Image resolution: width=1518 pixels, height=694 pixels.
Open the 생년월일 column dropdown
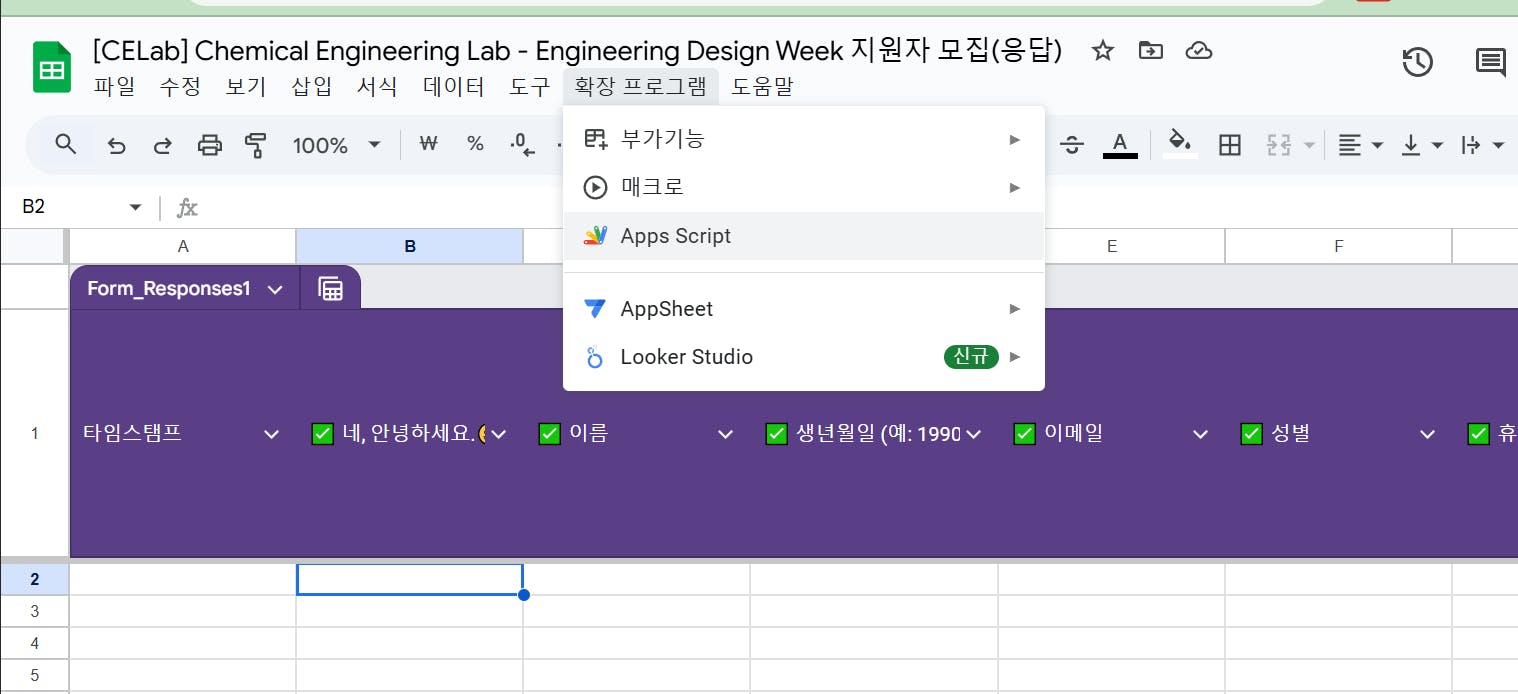[x=974, y=434]
